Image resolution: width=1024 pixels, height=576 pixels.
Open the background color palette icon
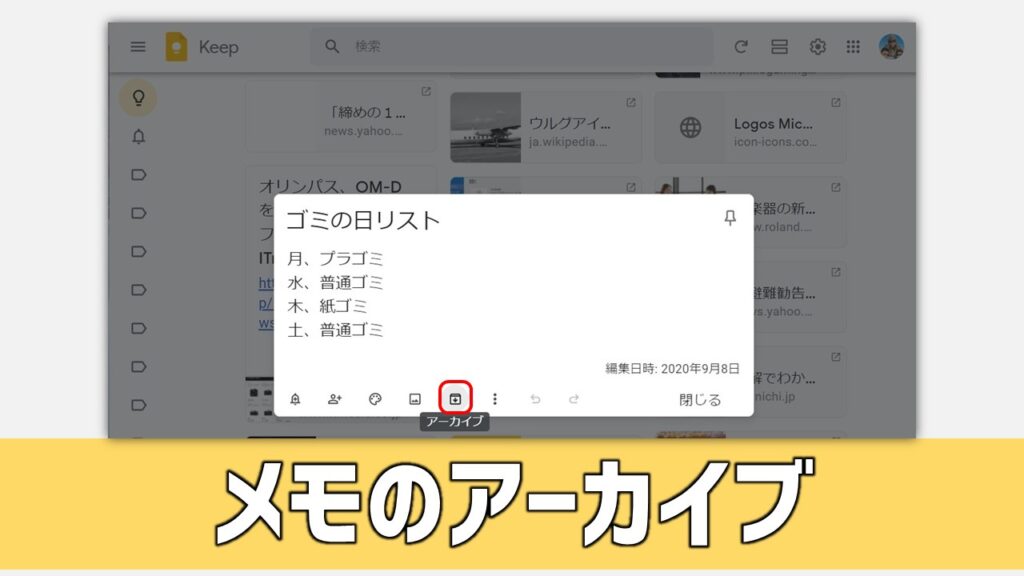coord(375,399)
